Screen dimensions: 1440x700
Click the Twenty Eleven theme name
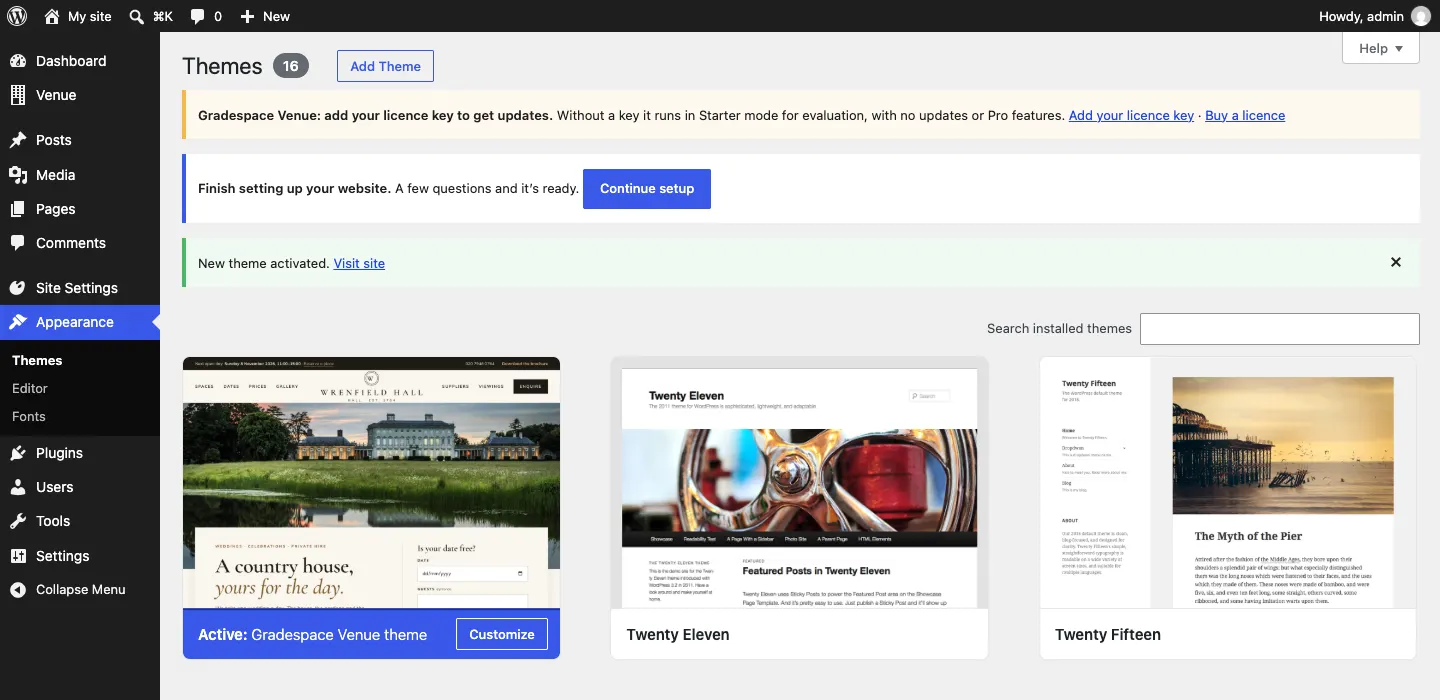coord(678,635)
